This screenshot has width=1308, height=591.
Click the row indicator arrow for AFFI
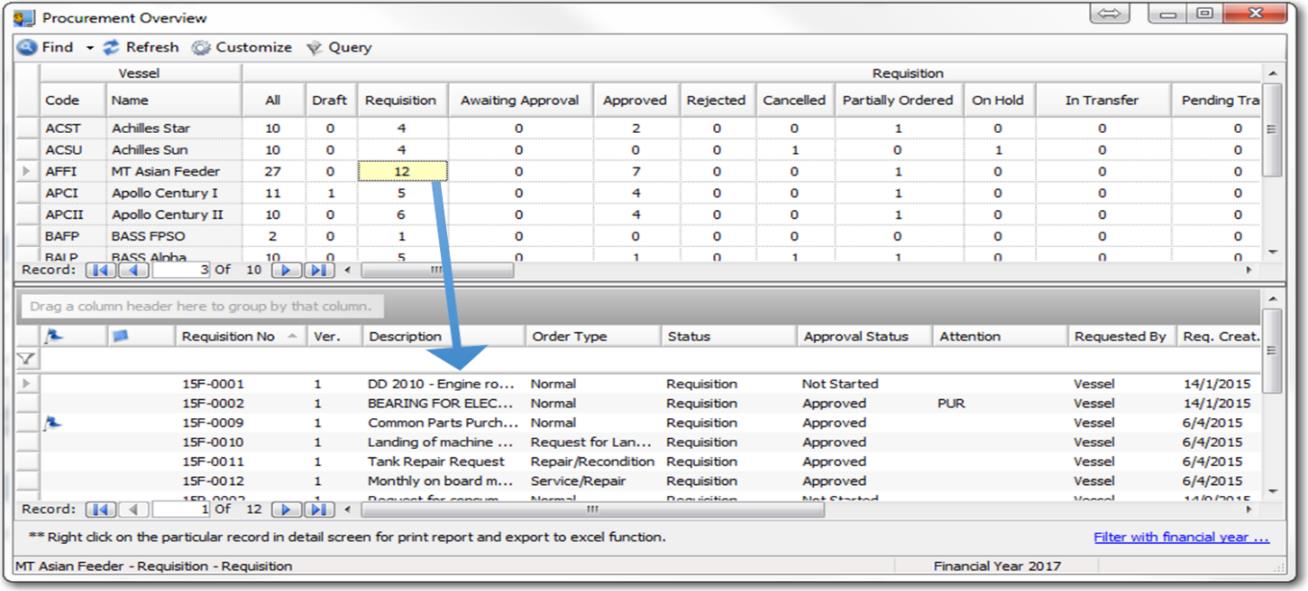27,172
